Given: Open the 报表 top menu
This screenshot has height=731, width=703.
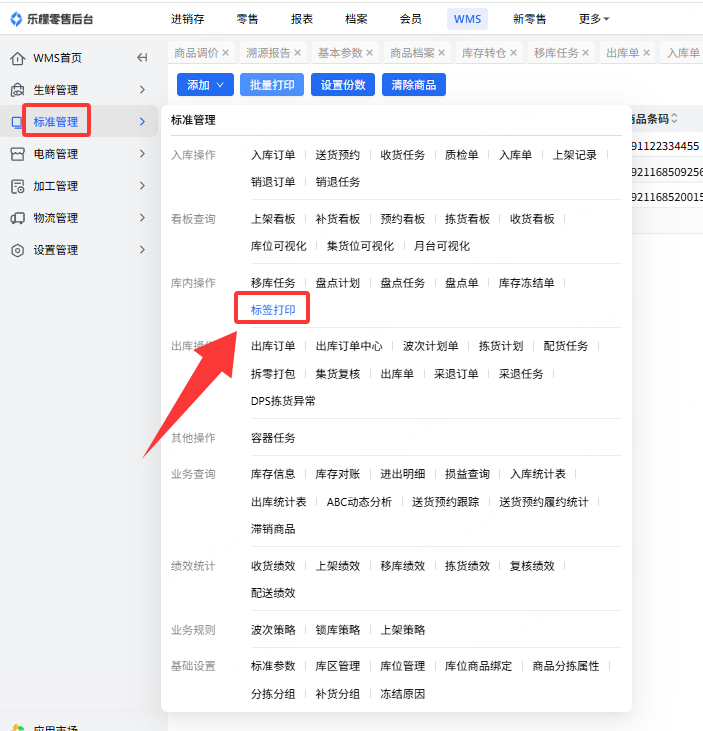Looking at the screenshot, I should 302,19.
